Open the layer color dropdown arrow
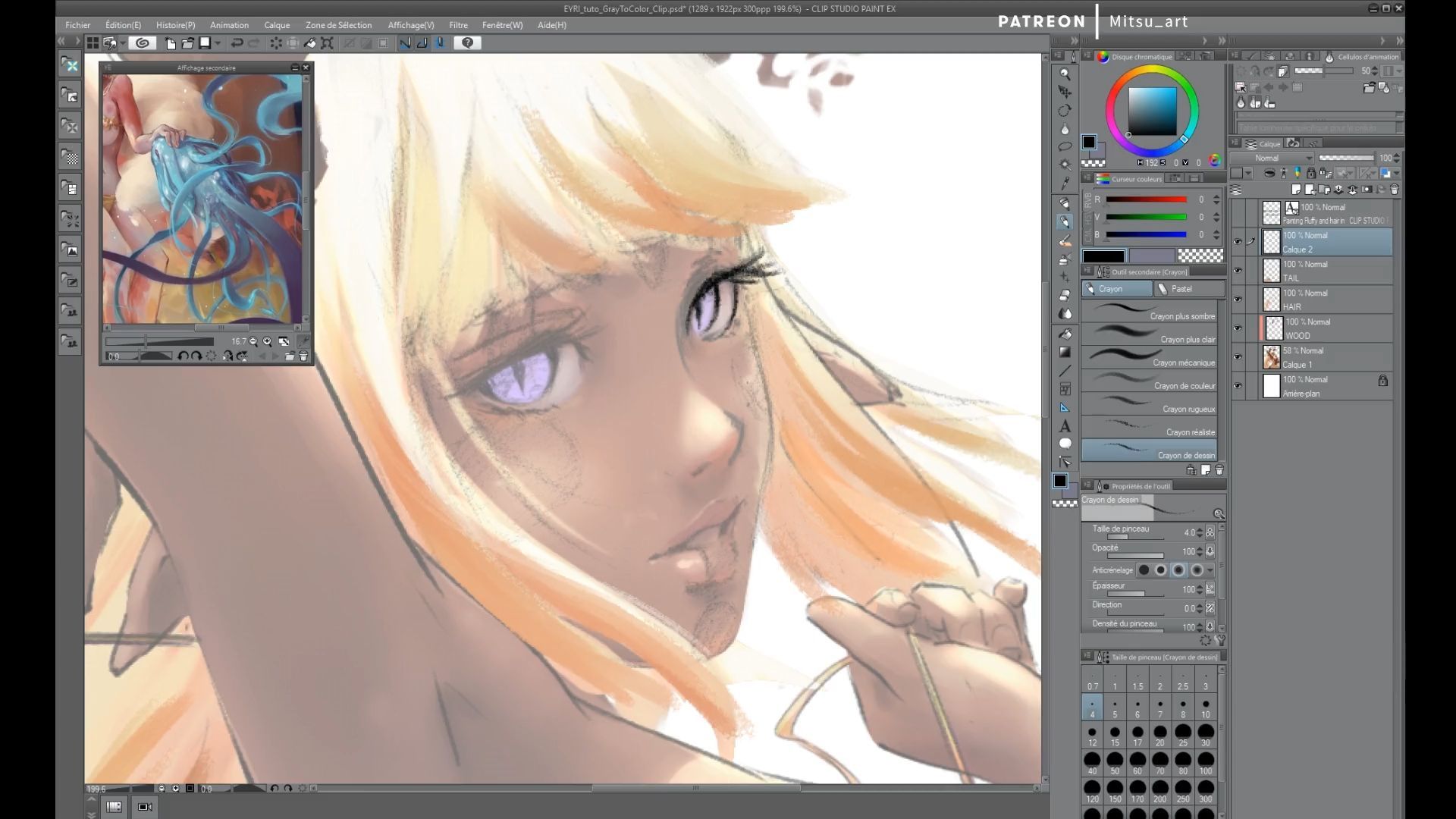Image resolution: width=1456 pixels, height=819 pixels. pyautogui.click(x=1248, y=174)
